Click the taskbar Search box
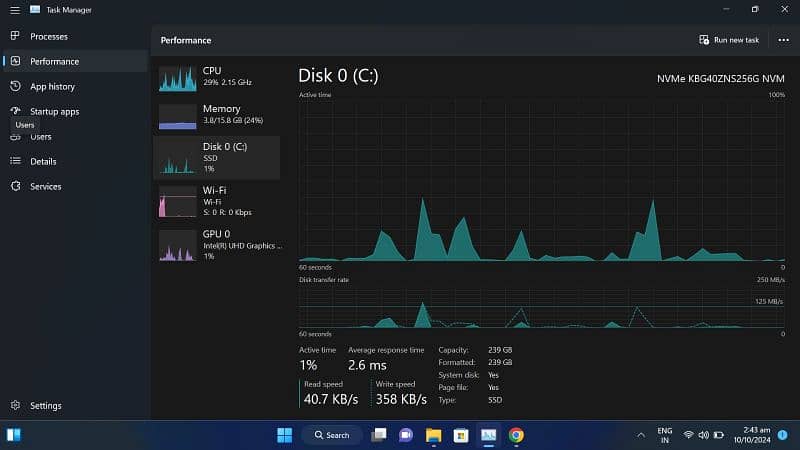This screenshot has height=450, width=800. tap(331, 435)
